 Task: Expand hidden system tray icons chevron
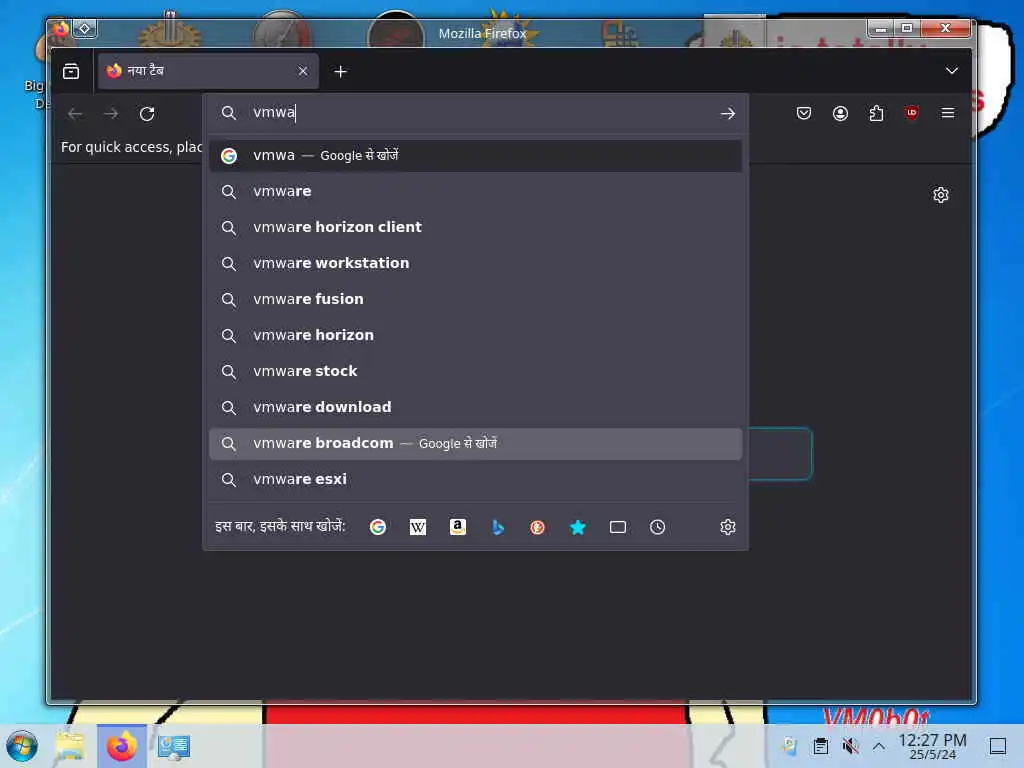879,746
